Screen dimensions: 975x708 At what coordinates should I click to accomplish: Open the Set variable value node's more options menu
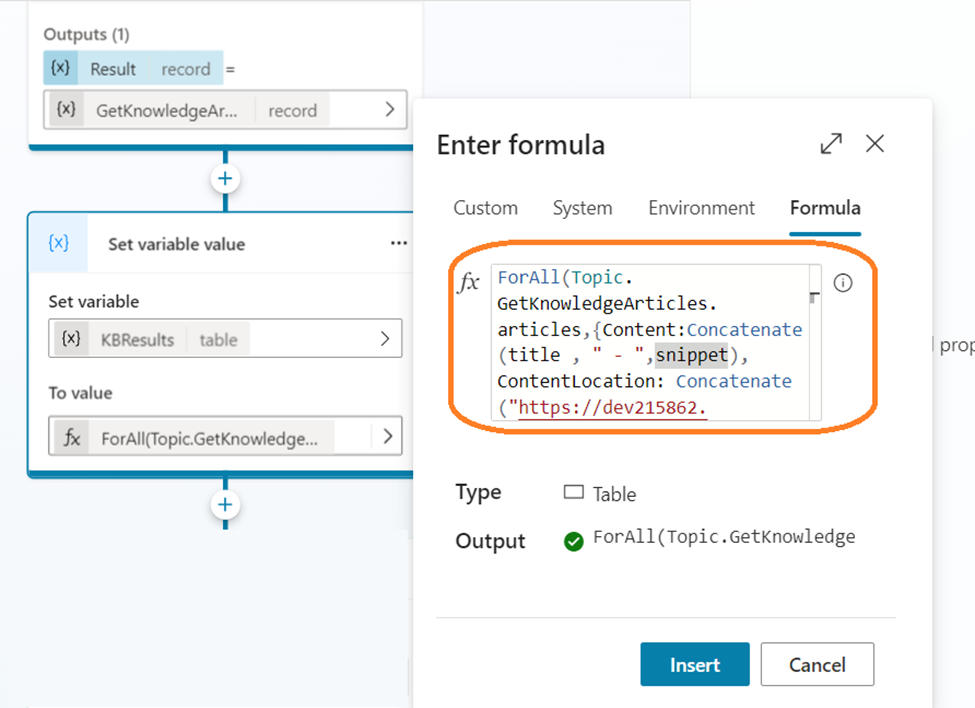399,243
